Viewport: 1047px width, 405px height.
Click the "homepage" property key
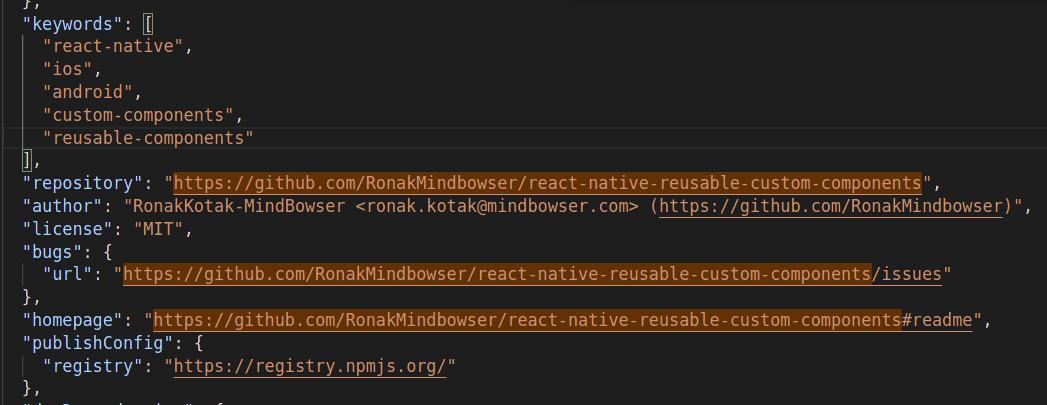(73, 320)
